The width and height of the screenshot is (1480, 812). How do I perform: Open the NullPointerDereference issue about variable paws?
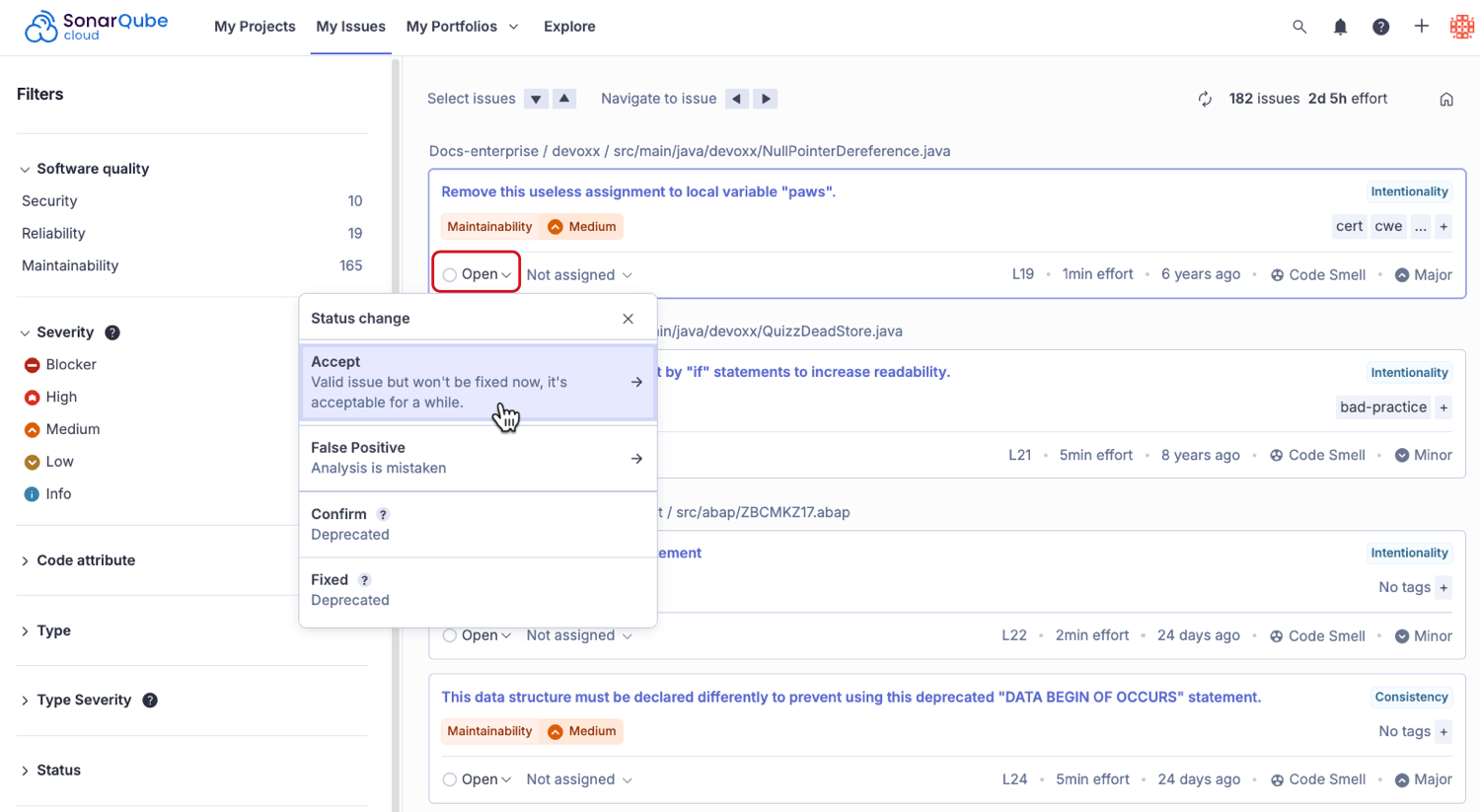coord(637,190)
